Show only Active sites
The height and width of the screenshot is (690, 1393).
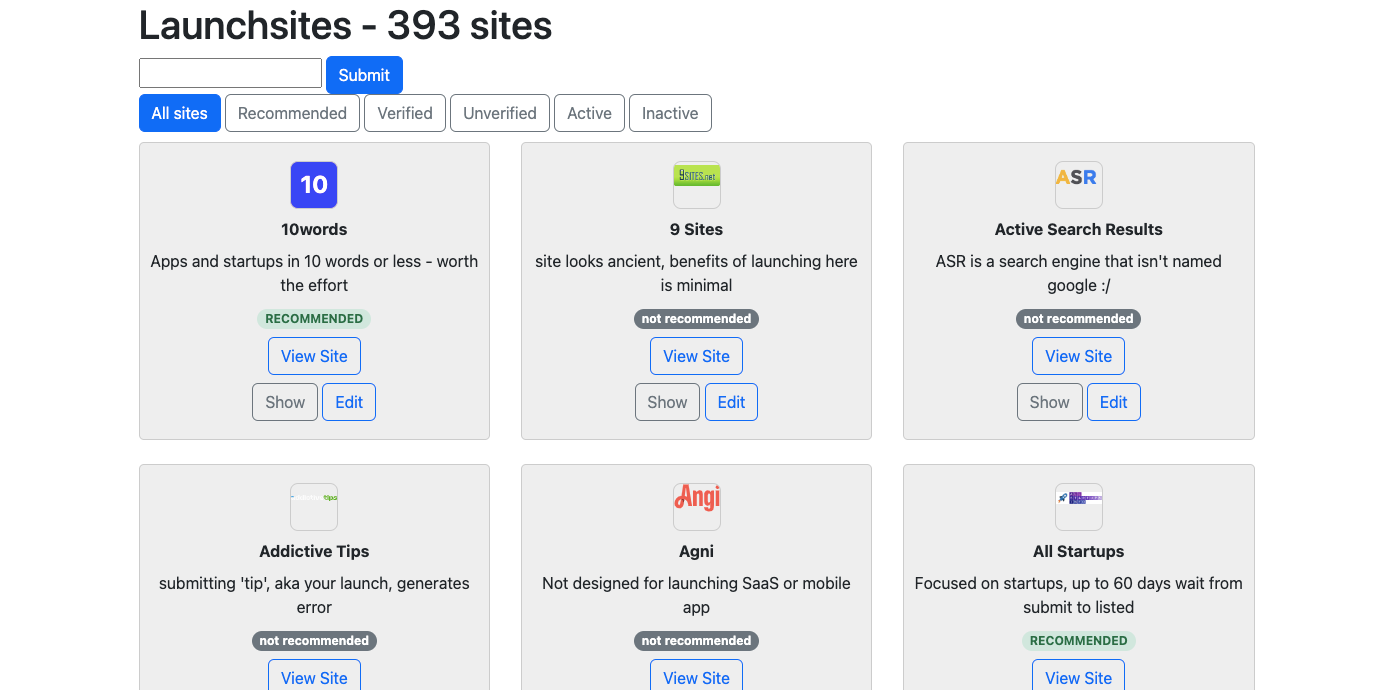589,113
